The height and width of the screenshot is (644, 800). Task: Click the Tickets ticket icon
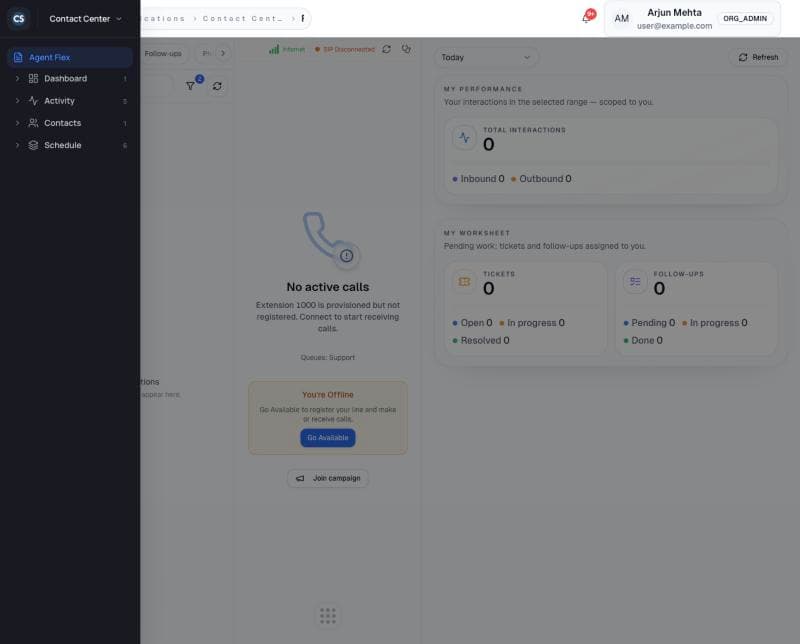(x=464, y=282)
